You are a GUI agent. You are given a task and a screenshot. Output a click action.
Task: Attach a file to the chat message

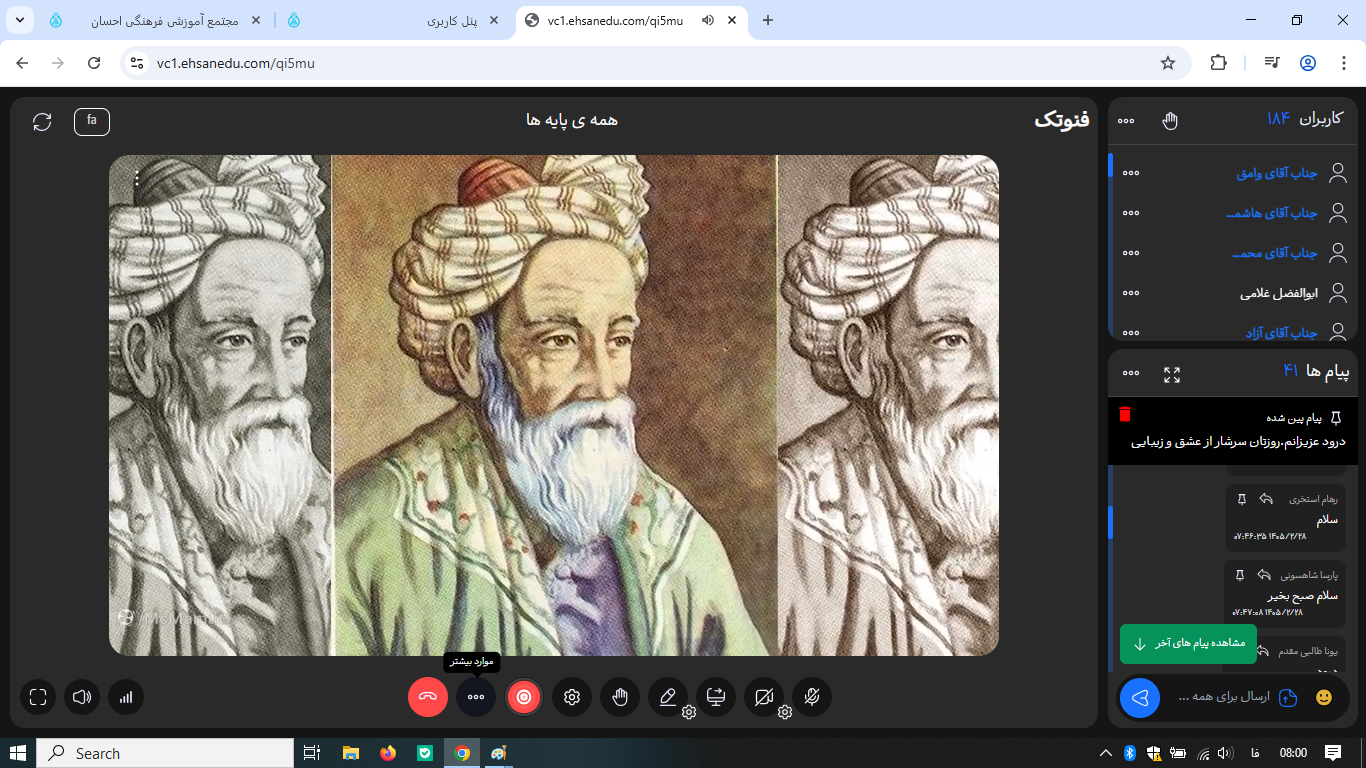[x=1288, y=698]
